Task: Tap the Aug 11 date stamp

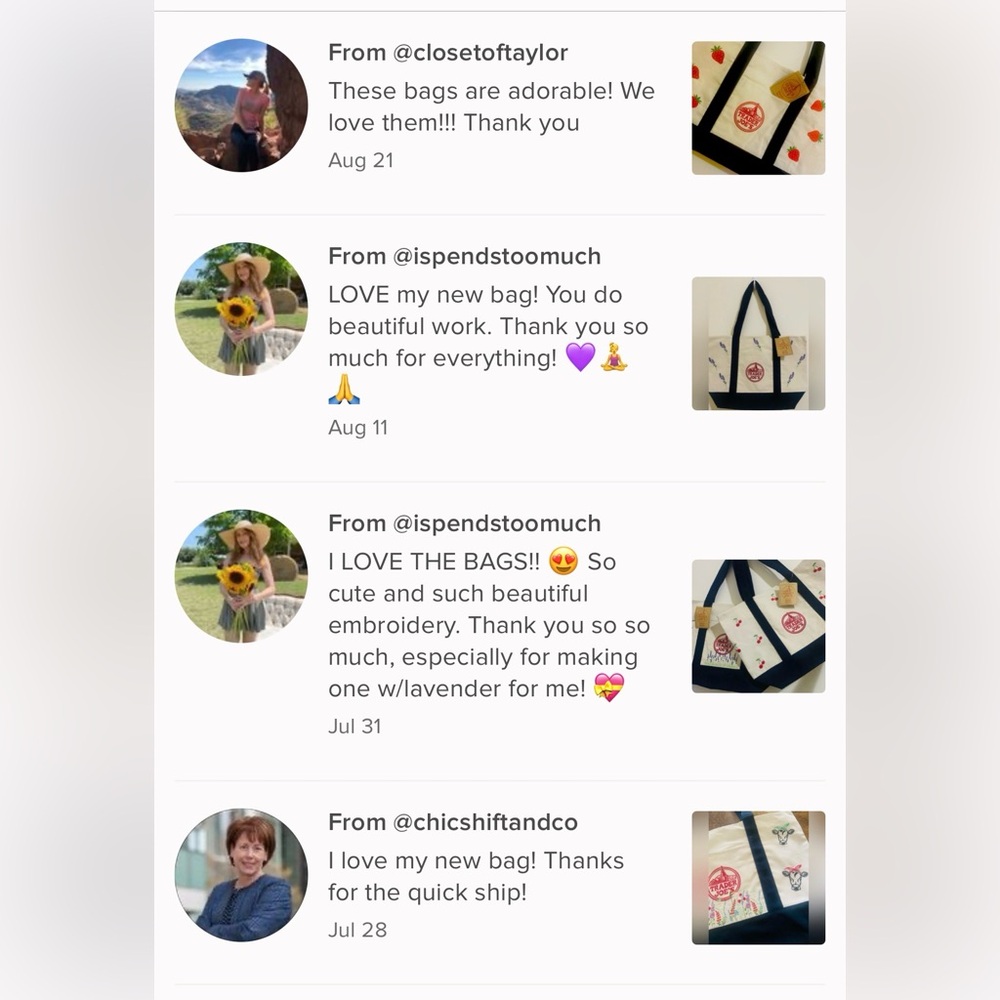Action: tap(358, 428)
